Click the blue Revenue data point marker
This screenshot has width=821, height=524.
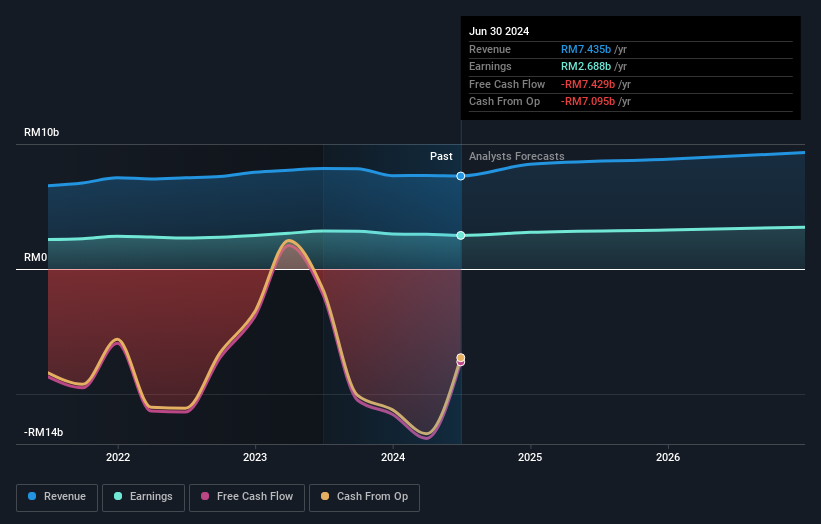[461, 176]
